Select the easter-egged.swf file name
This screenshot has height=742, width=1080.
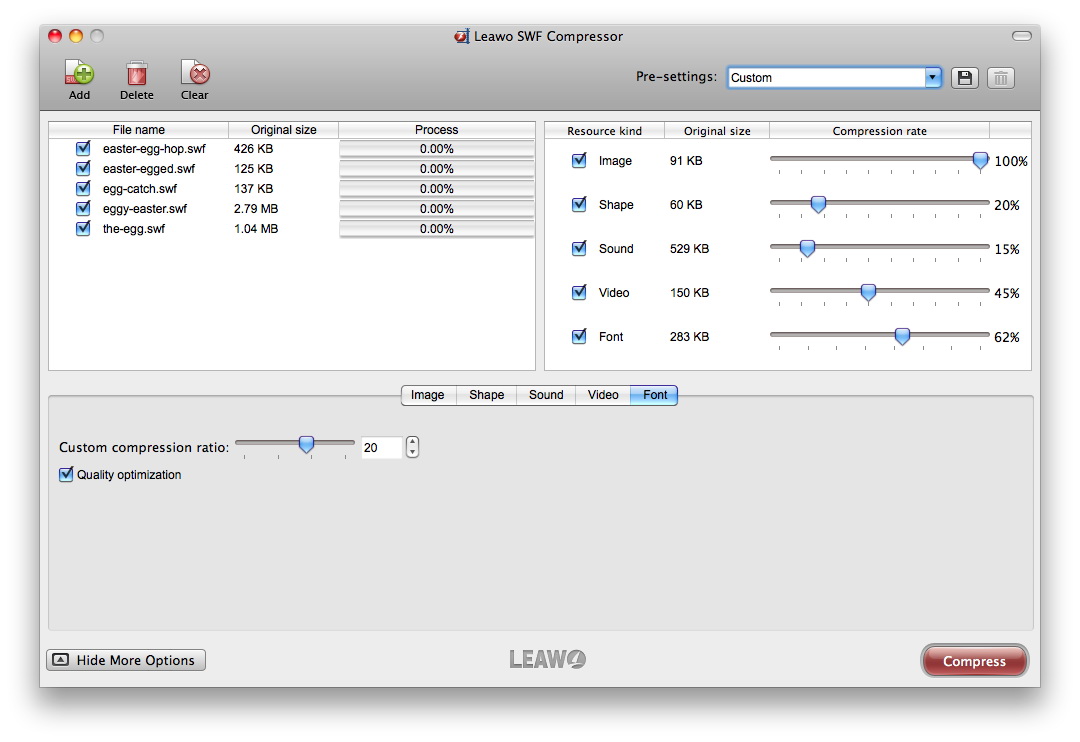149,169
